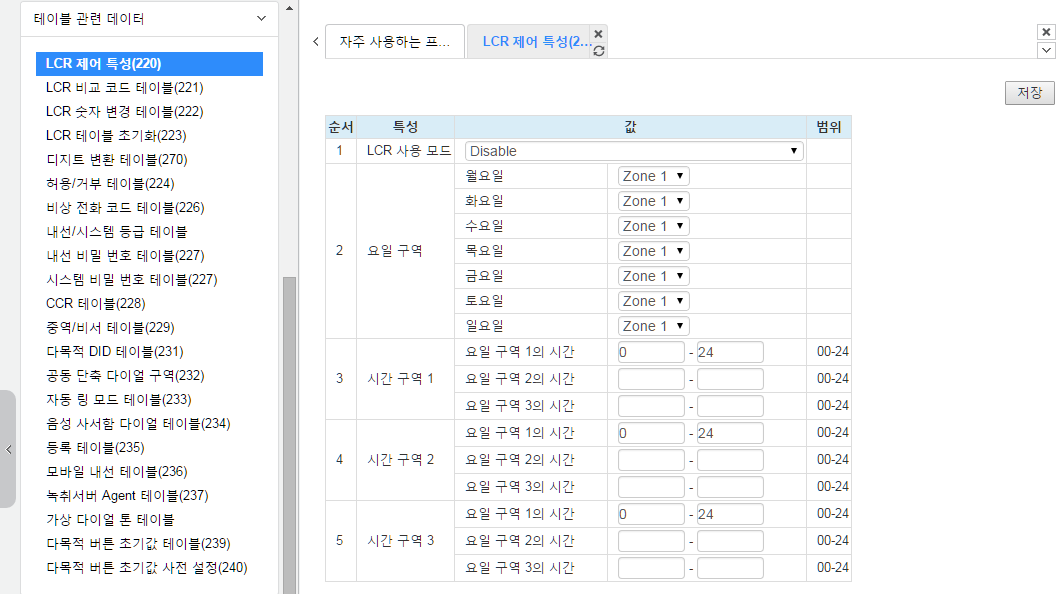Open 허용/거부 테이블(224)
This screenshot has height=594, width=1062.
click(x=110, y=184)
